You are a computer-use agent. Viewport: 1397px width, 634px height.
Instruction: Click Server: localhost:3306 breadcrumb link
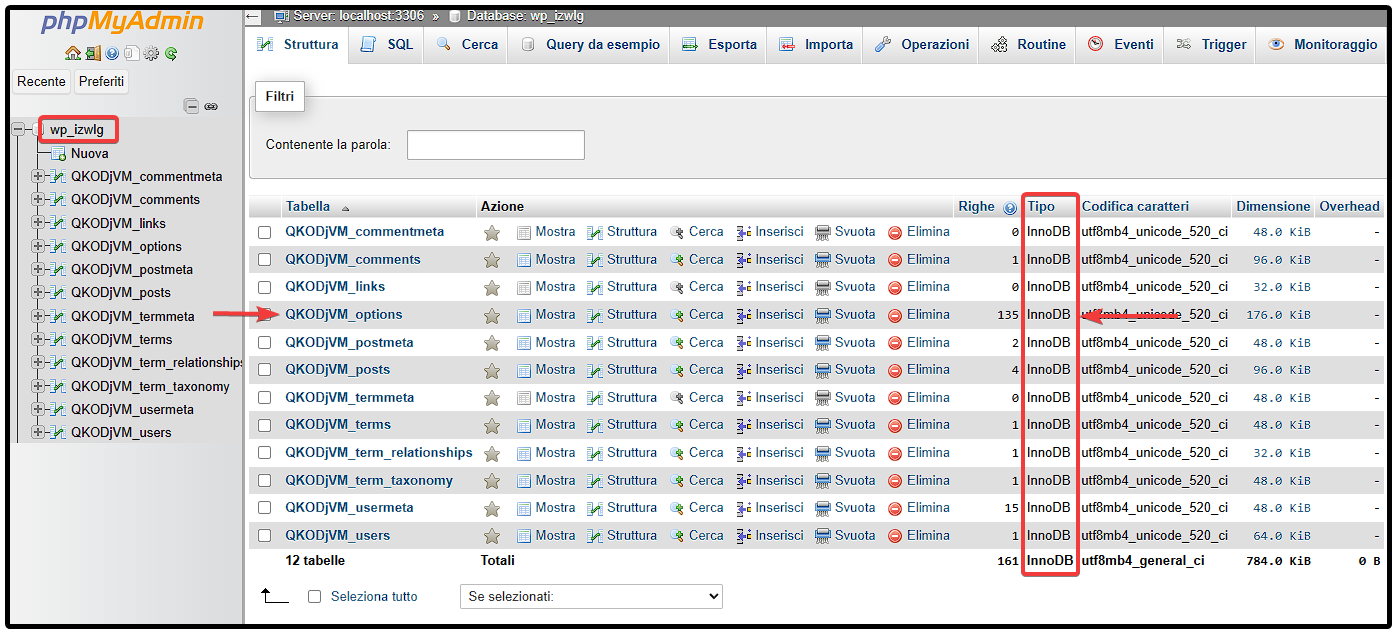[359, 17]
